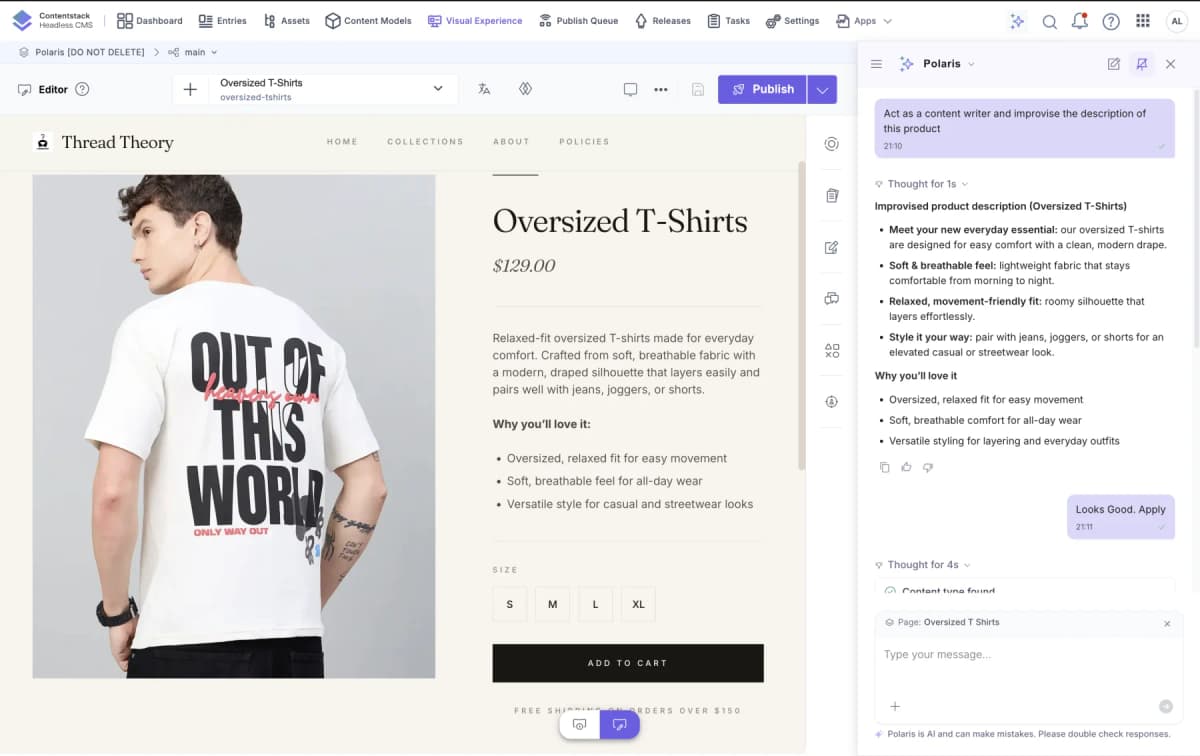The height and width of the screenshot is (756, 1200).
Task: Open the comments icon next to the more menu
Action: 630,89
